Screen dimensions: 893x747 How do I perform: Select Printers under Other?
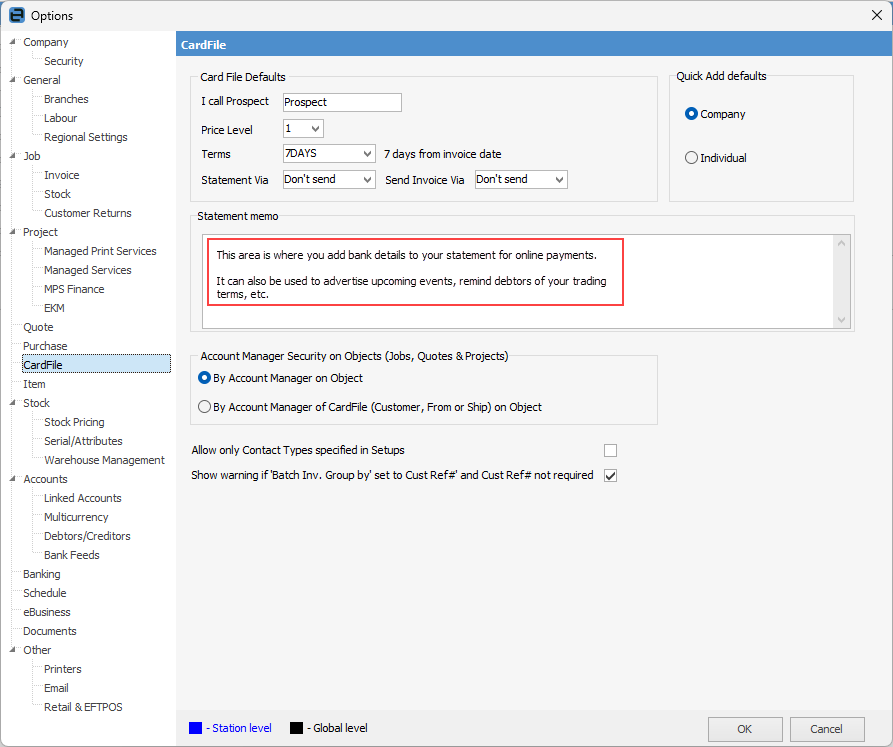pos(63,669)
